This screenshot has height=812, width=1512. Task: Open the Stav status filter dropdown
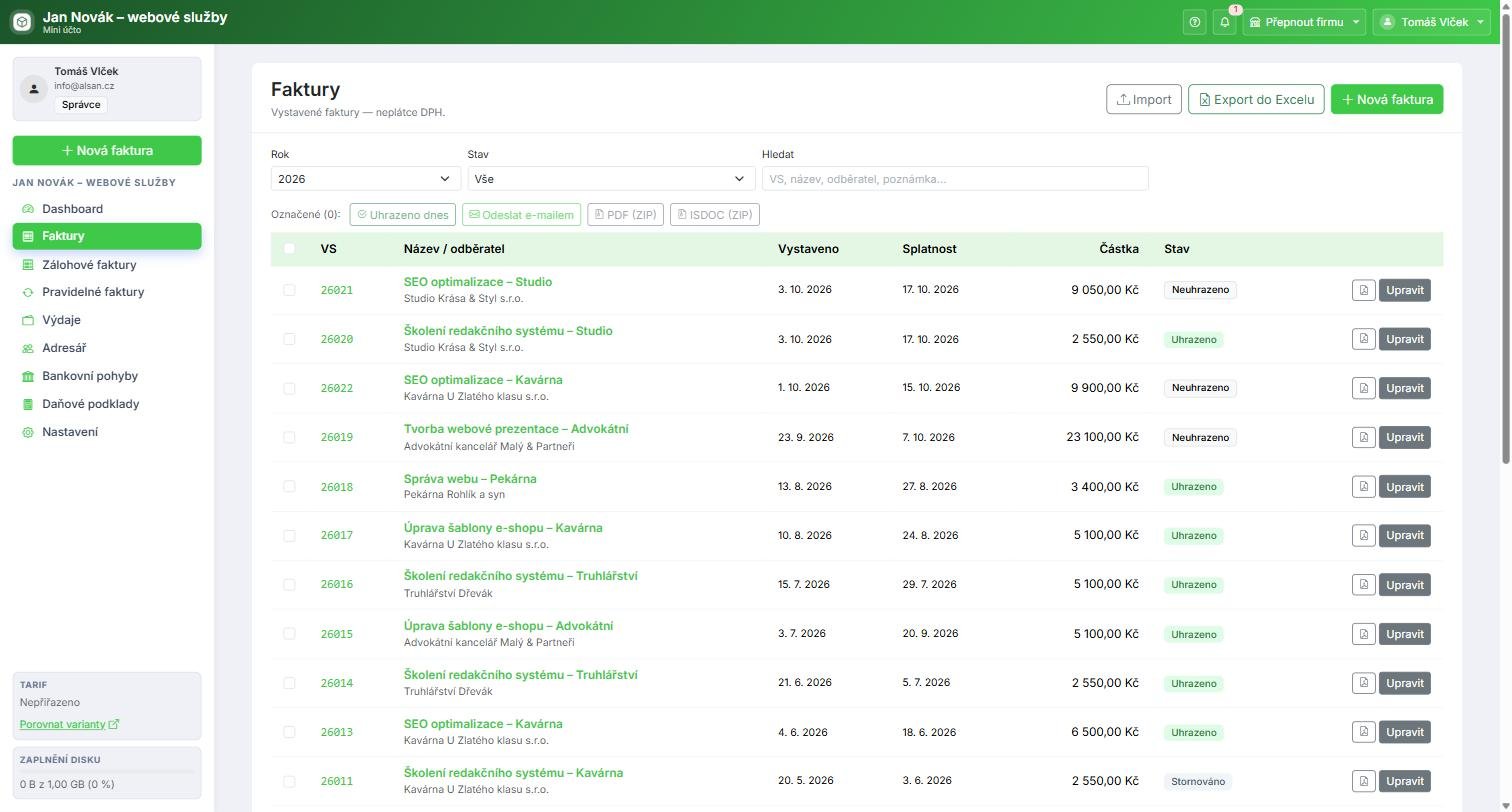click(611, 179)
